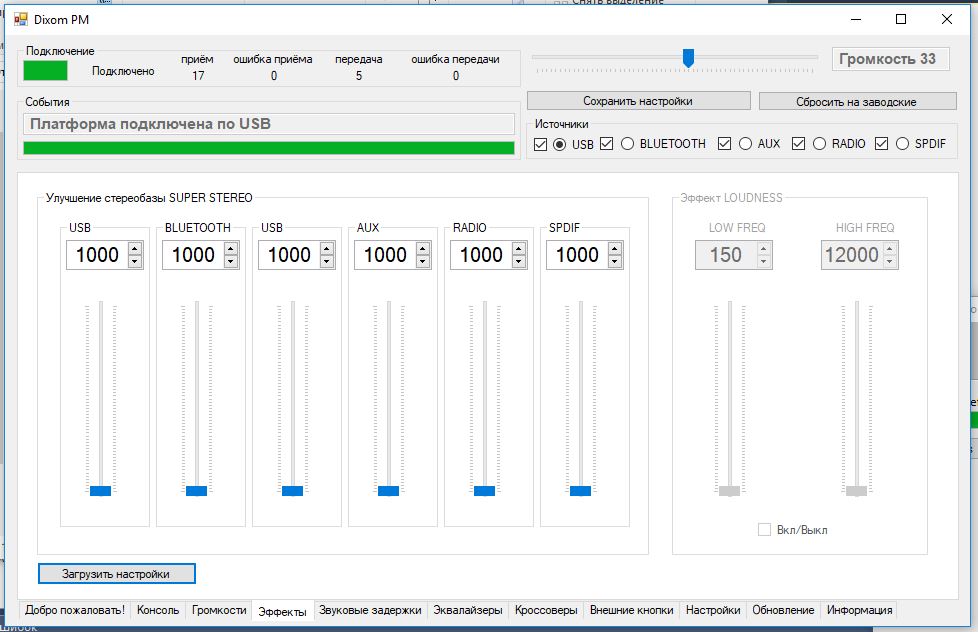
Task: Click the RADIO super stereo value field
Action: point(480,255)
